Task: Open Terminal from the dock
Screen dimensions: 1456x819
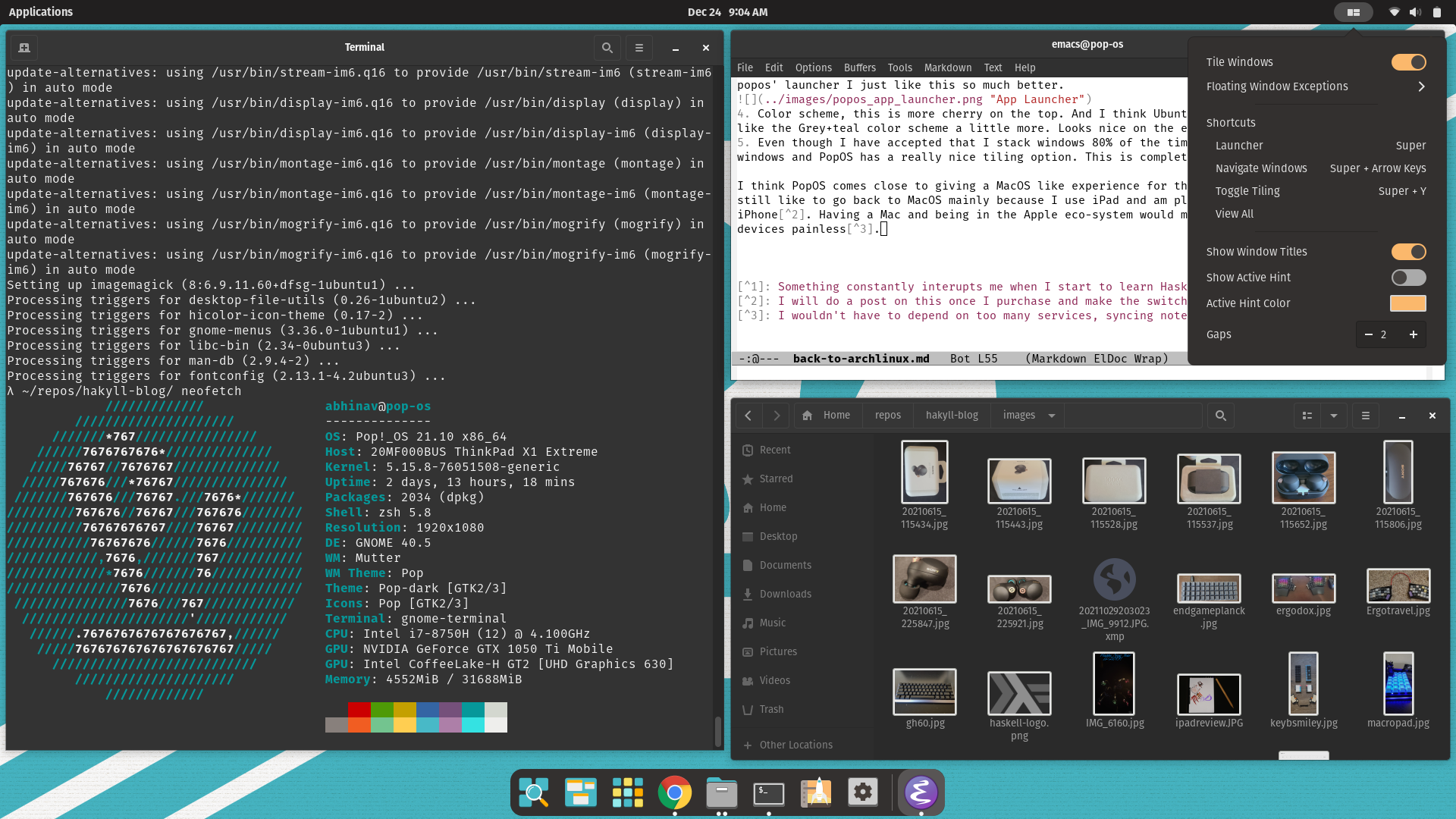Action: pos(768,792)
